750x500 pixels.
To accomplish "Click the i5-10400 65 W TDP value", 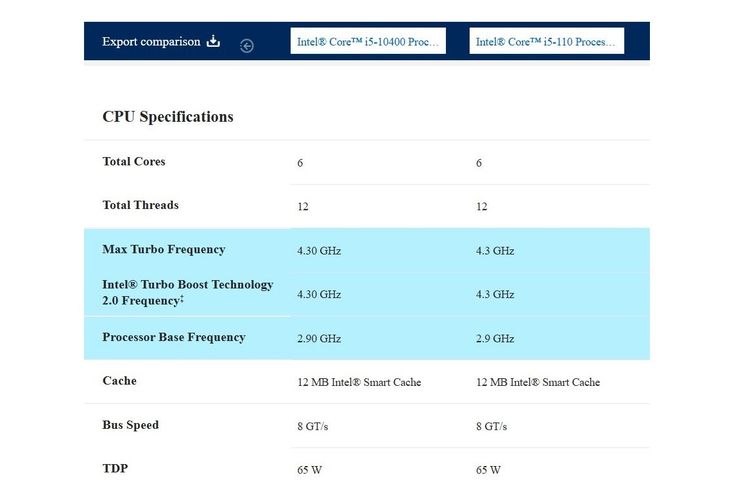I will click(309, 470).
